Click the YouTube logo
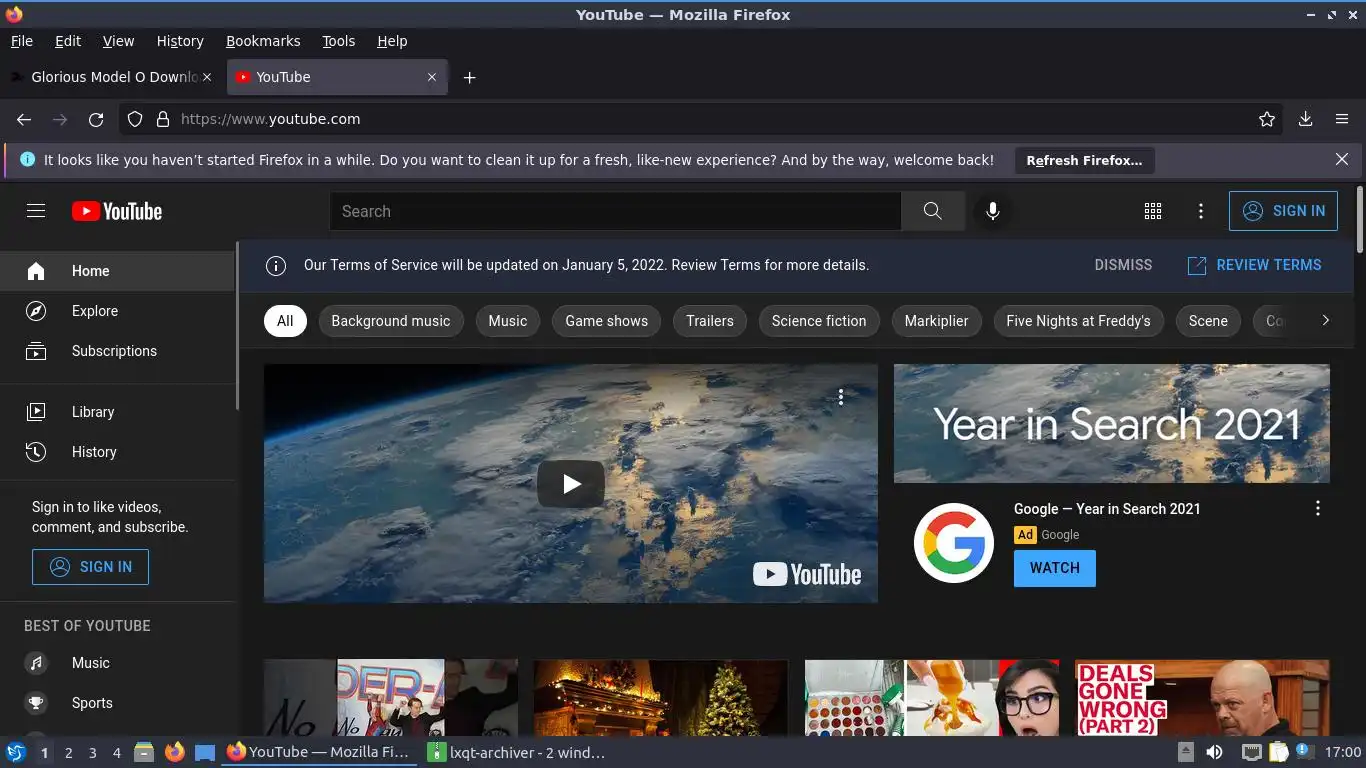This screenshot has height=768, width=1366. [x=117, y=211]
